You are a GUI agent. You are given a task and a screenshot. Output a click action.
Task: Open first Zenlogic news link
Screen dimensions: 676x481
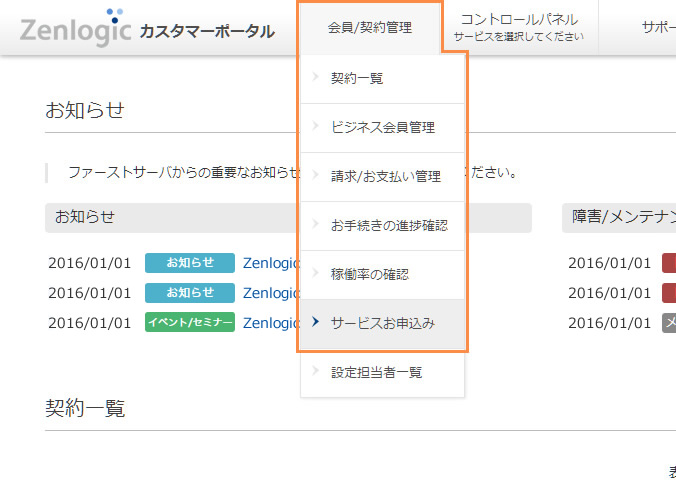pos(271,263)
